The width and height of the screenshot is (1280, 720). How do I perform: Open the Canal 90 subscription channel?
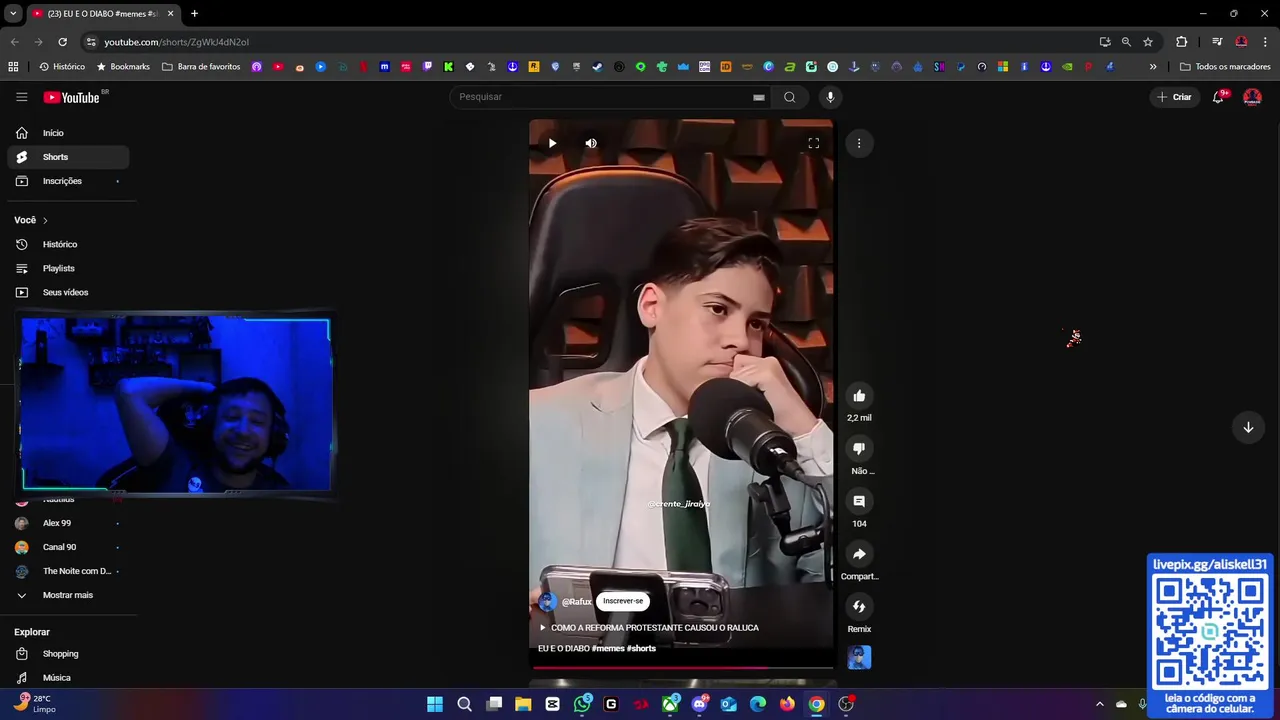click(68, 547)
